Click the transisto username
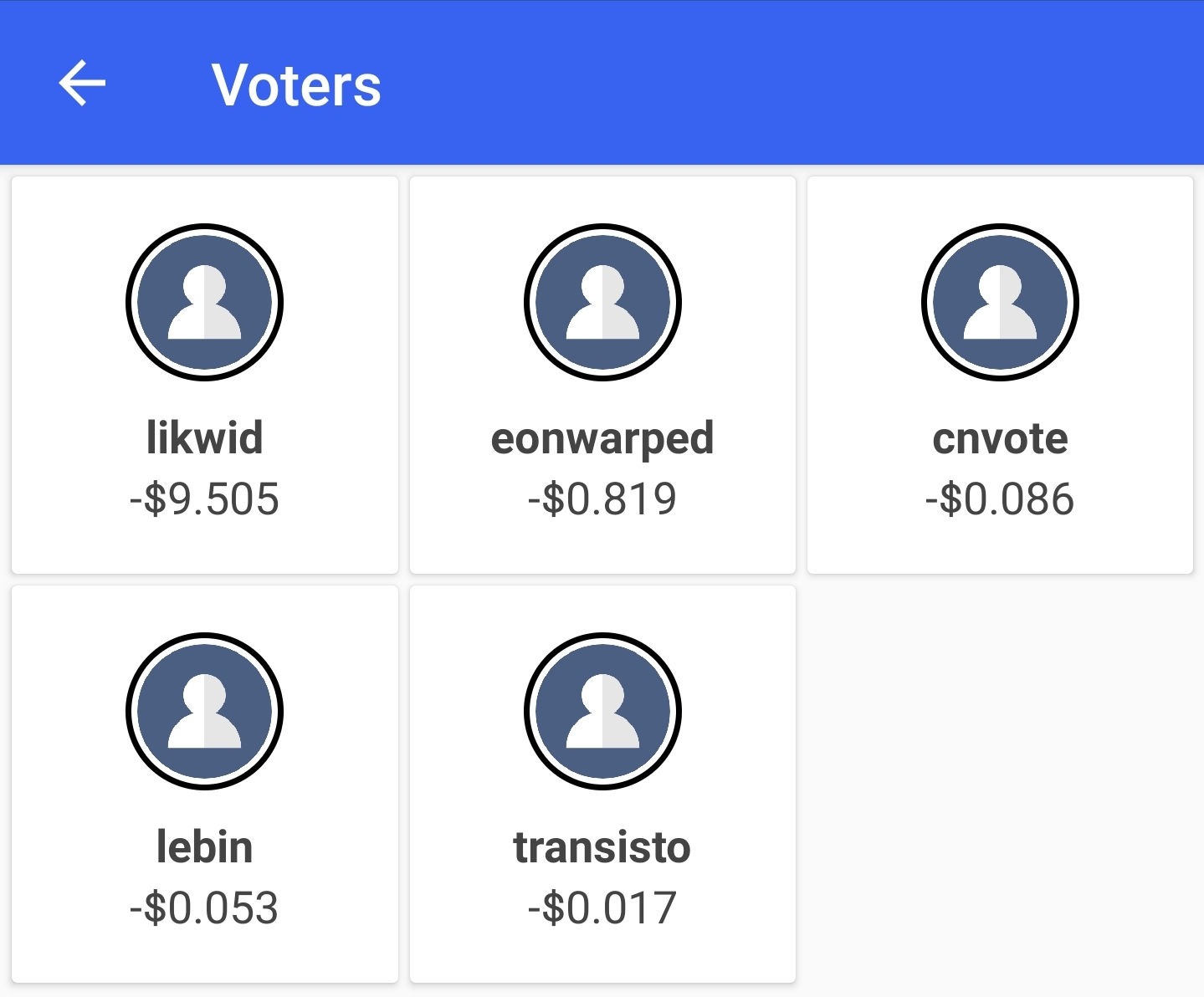 coord(602,846)
